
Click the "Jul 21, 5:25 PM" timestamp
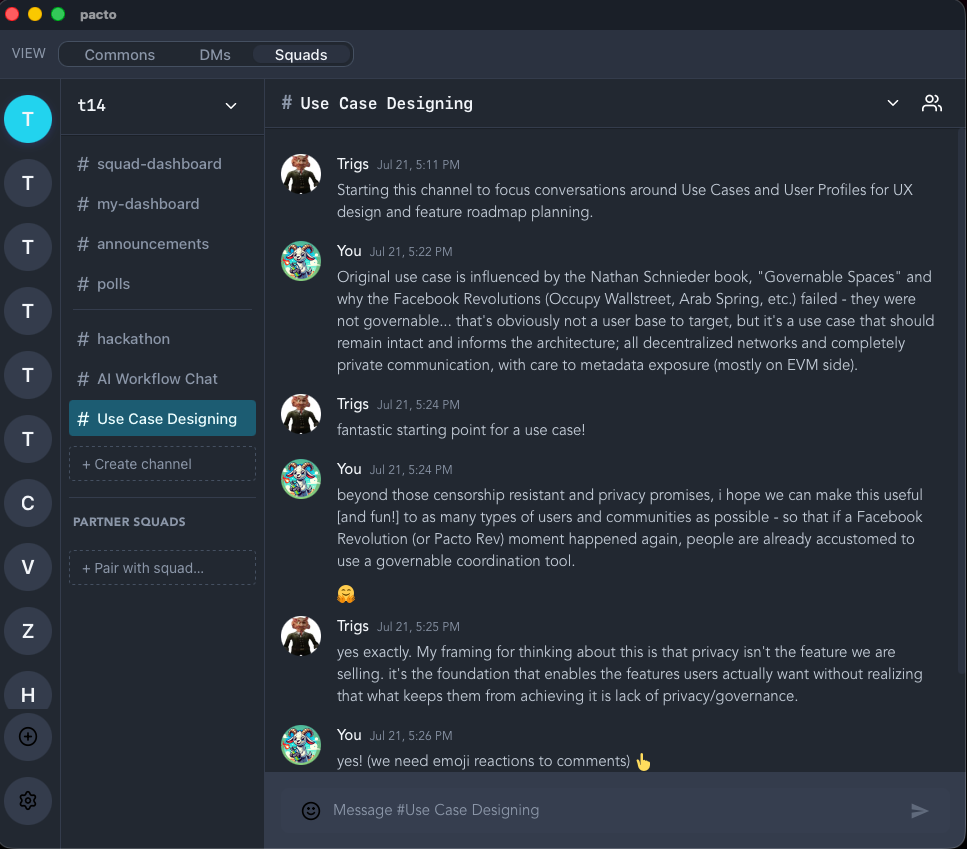pos(418,627)
